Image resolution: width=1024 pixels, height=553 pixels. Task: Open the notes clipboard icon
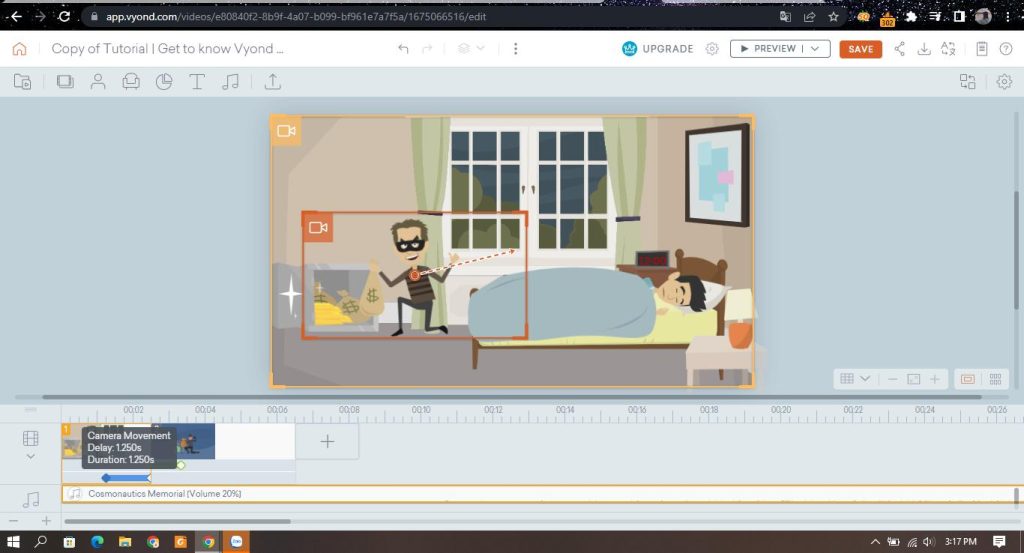982,48
